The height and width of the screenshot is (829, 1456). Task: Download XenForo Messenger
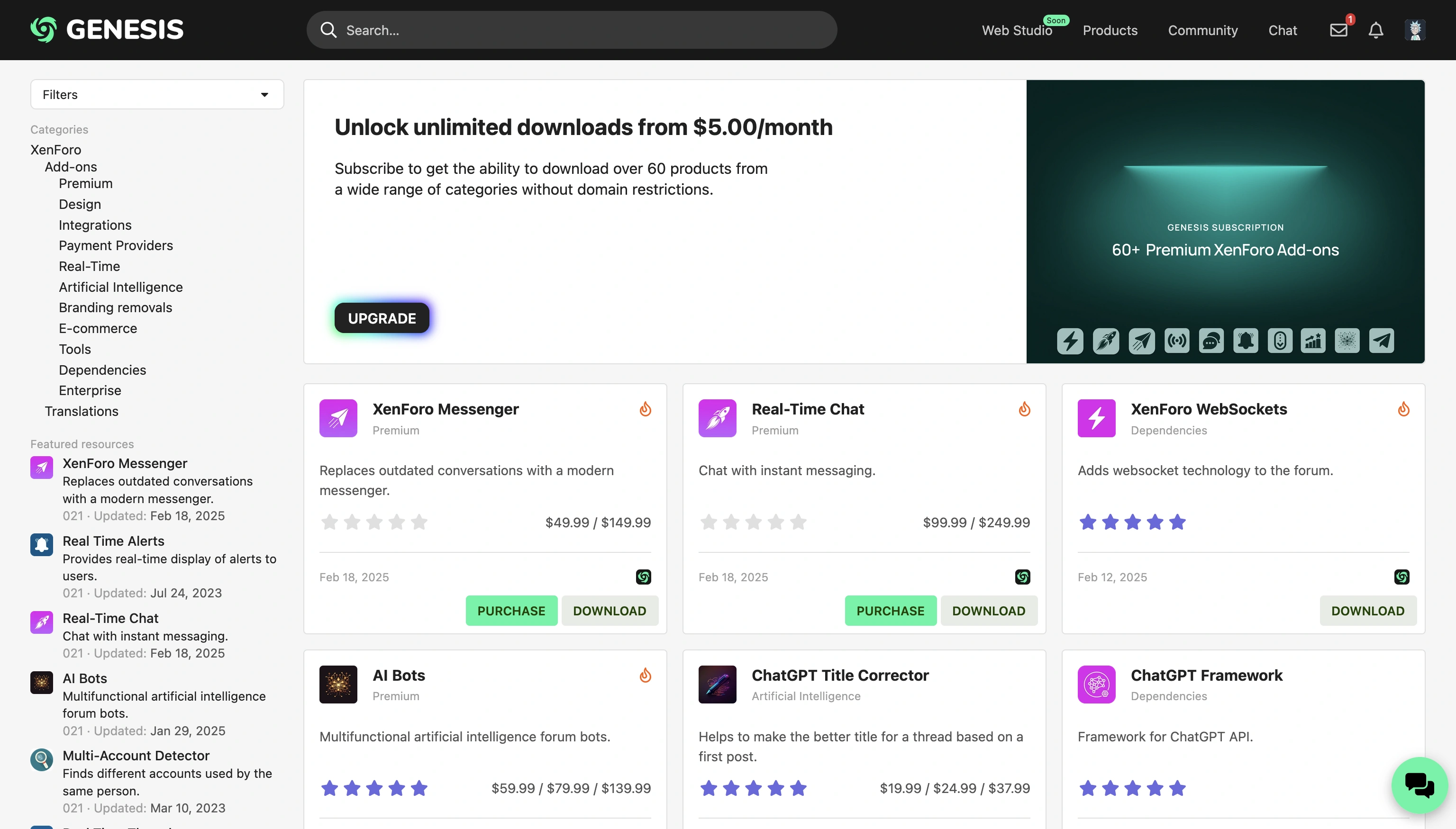(610, 610)
